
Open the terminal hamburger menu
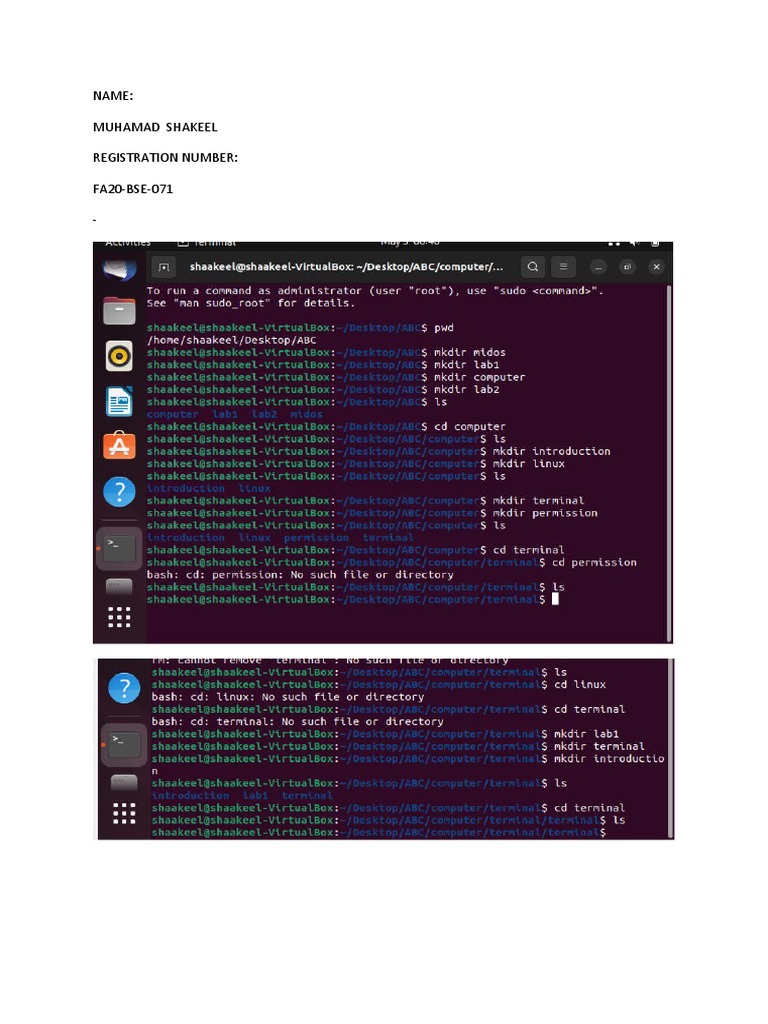[x=563, y=266]
